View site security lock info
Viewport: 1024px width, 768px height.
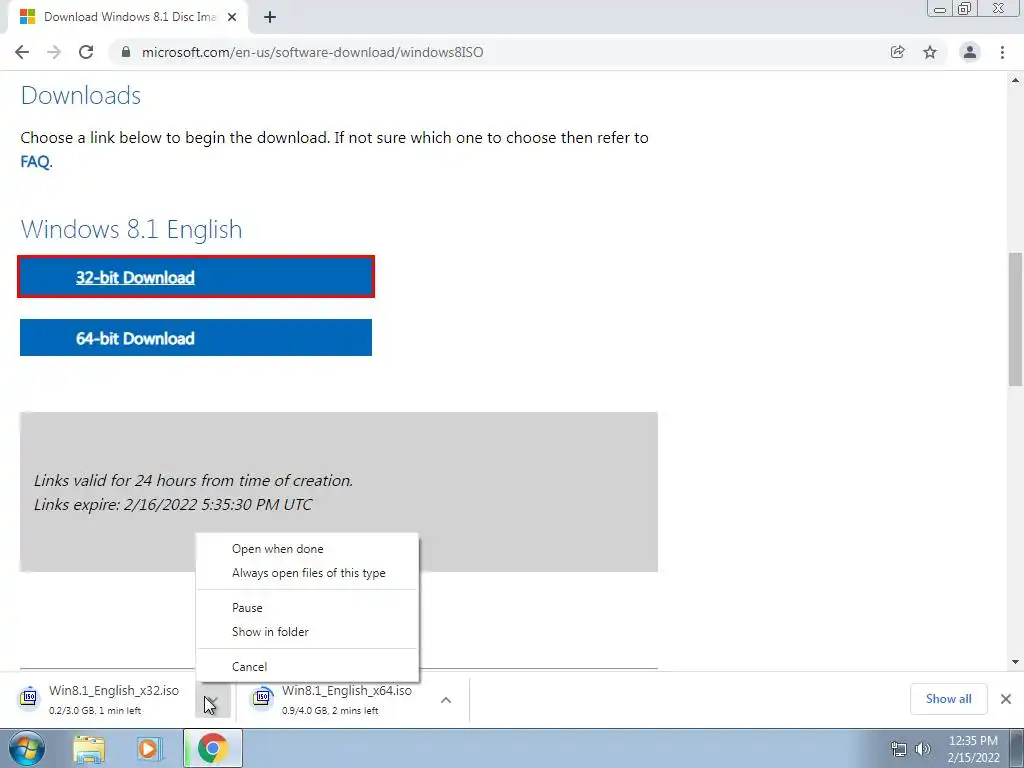pyautogui.click(x=126, y=52)
